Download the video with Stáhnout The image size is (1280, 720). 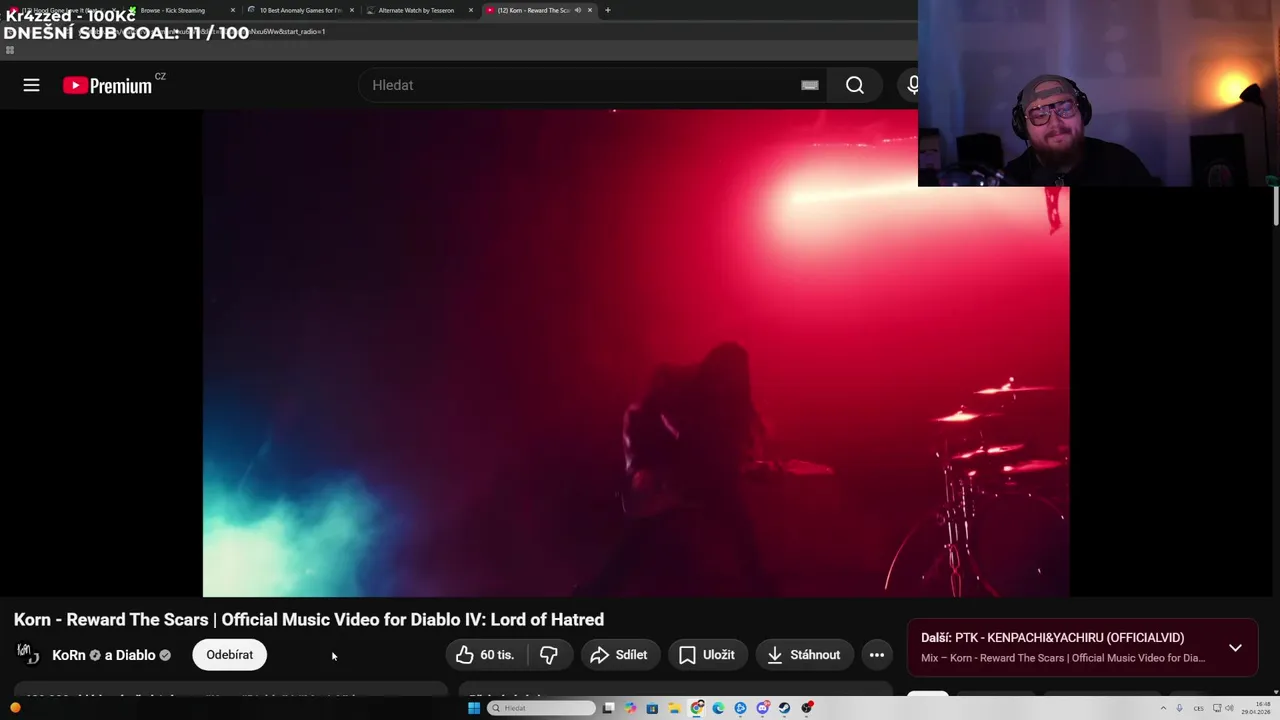click(x=804, y=655)
